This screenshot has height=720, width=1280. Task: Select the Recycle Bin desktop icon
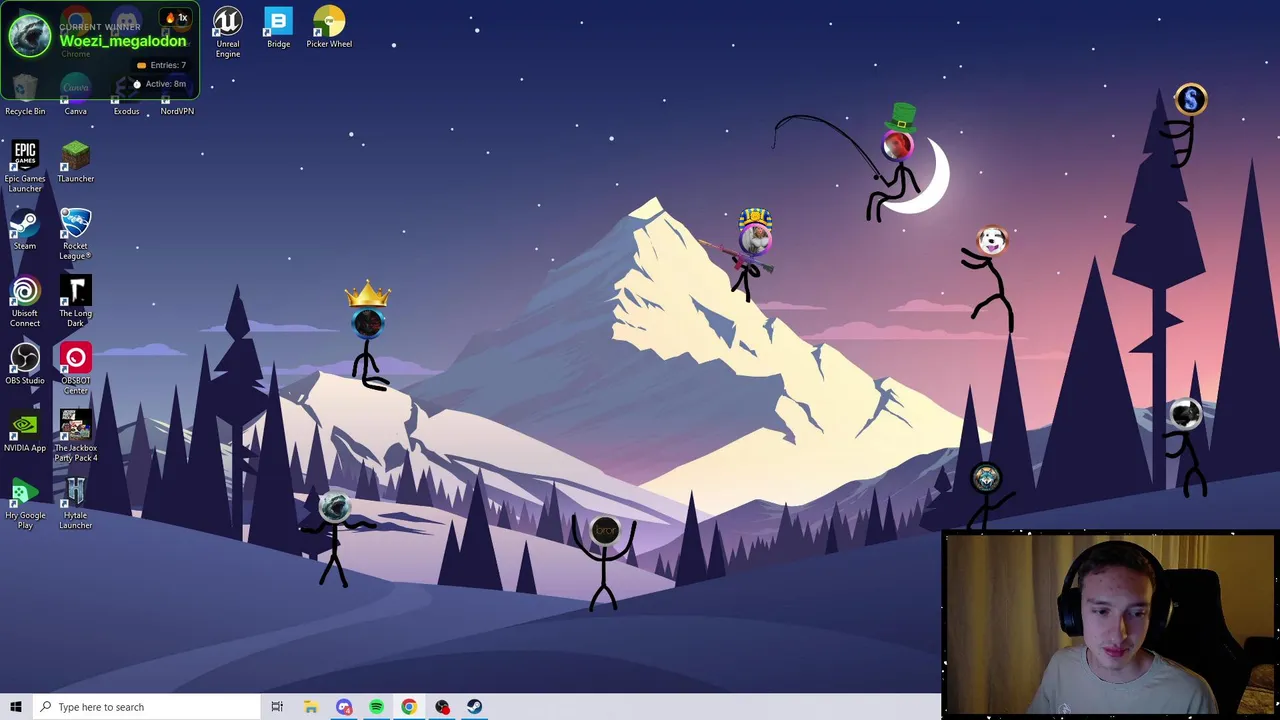pyautogui.click(x=25, y=95)
